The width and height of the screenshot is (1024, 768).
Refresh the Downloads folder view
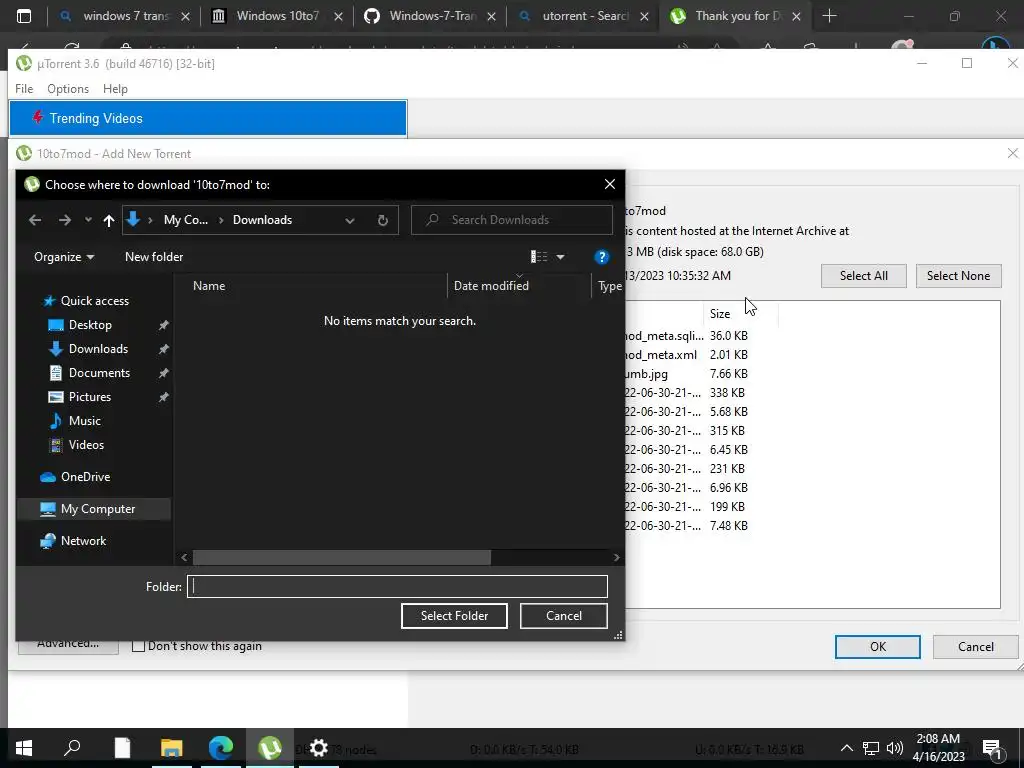click(x=383, y=220)
